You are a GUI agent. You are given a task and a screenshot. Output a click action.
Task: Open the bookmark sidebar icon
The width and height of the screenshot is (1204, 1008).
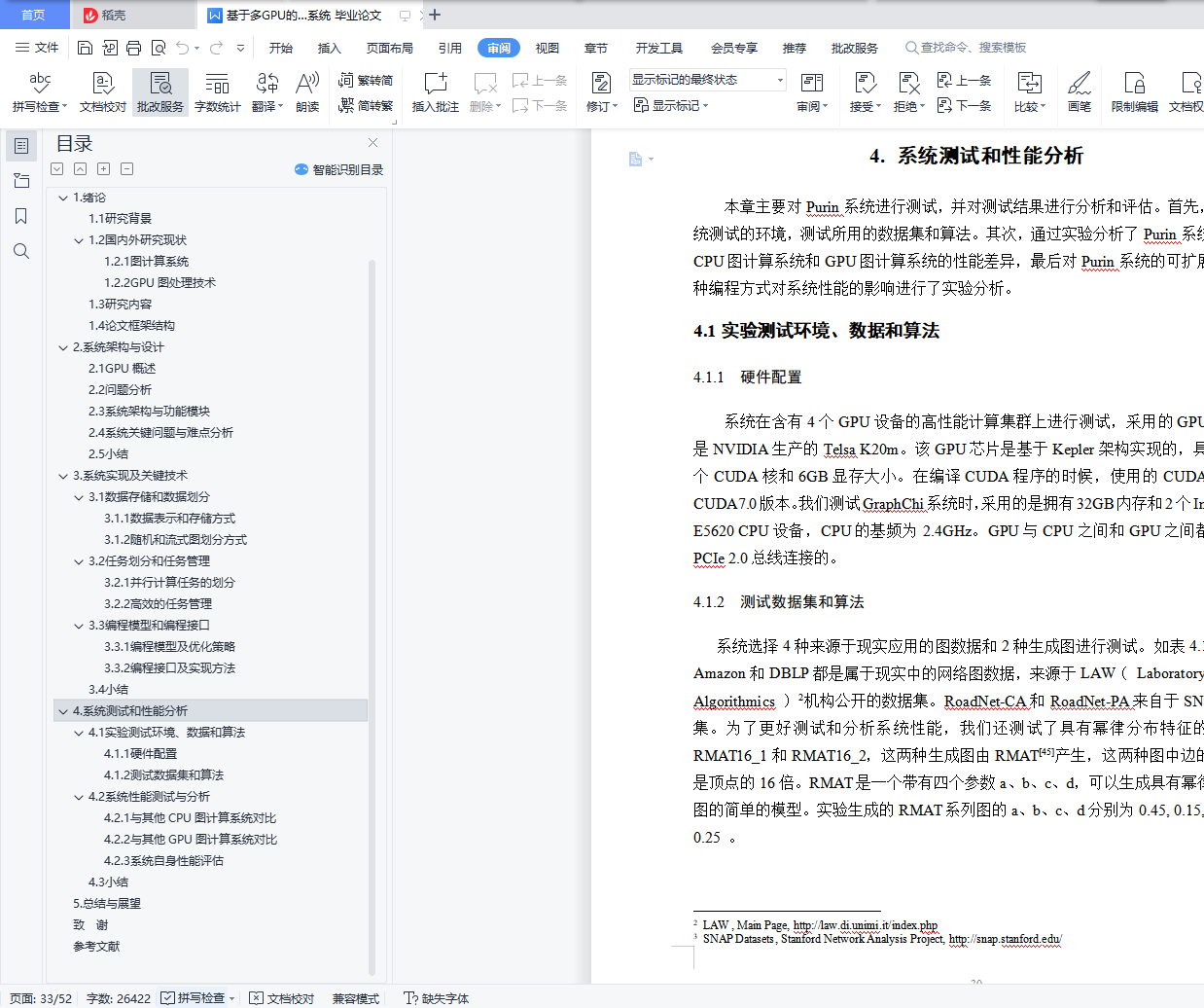(21, 216)
